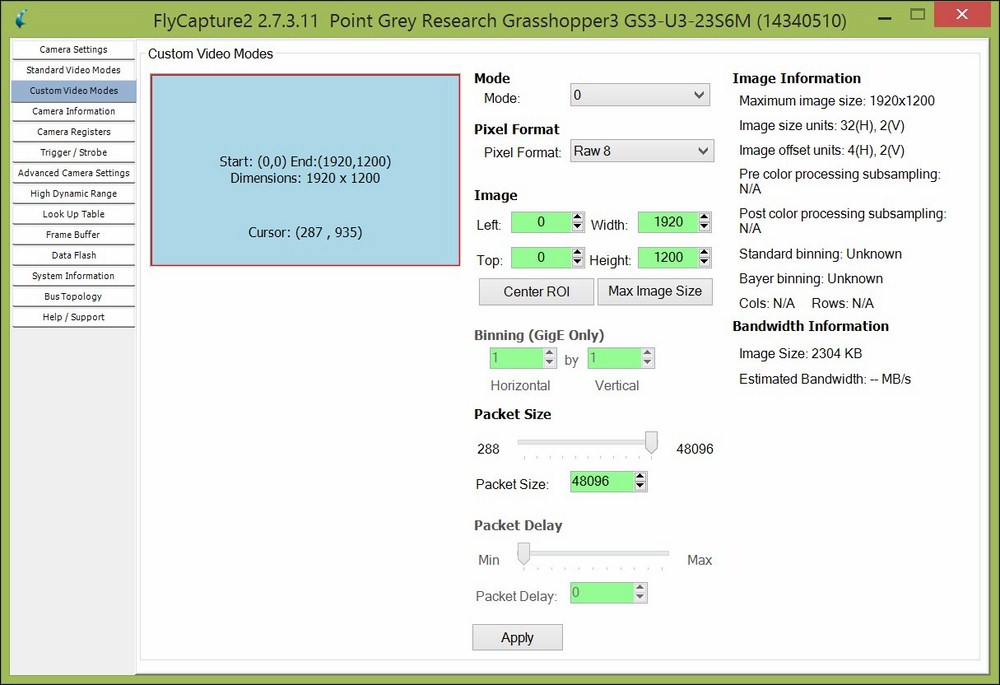
Task: View the System Information tab
Action: click(x=73, y=276)
